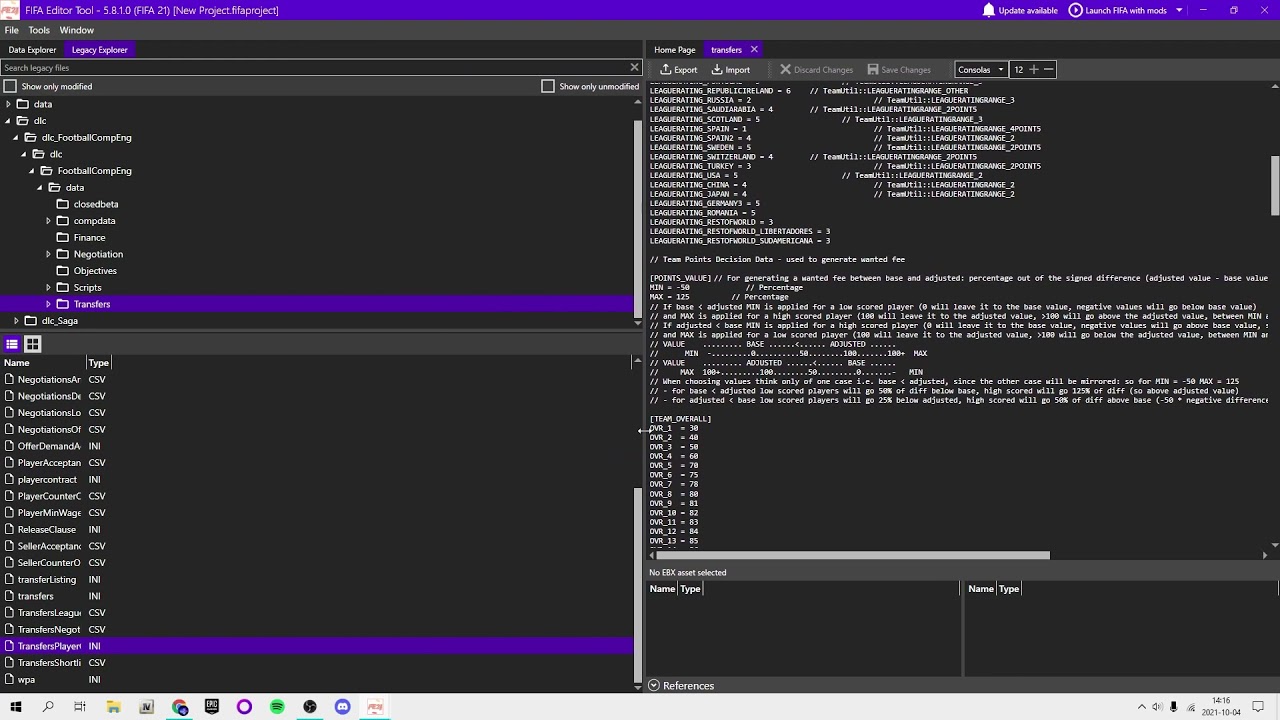Open the File menu
Image resolution: width=1280 pixels, height=720 pixels.
11,30
